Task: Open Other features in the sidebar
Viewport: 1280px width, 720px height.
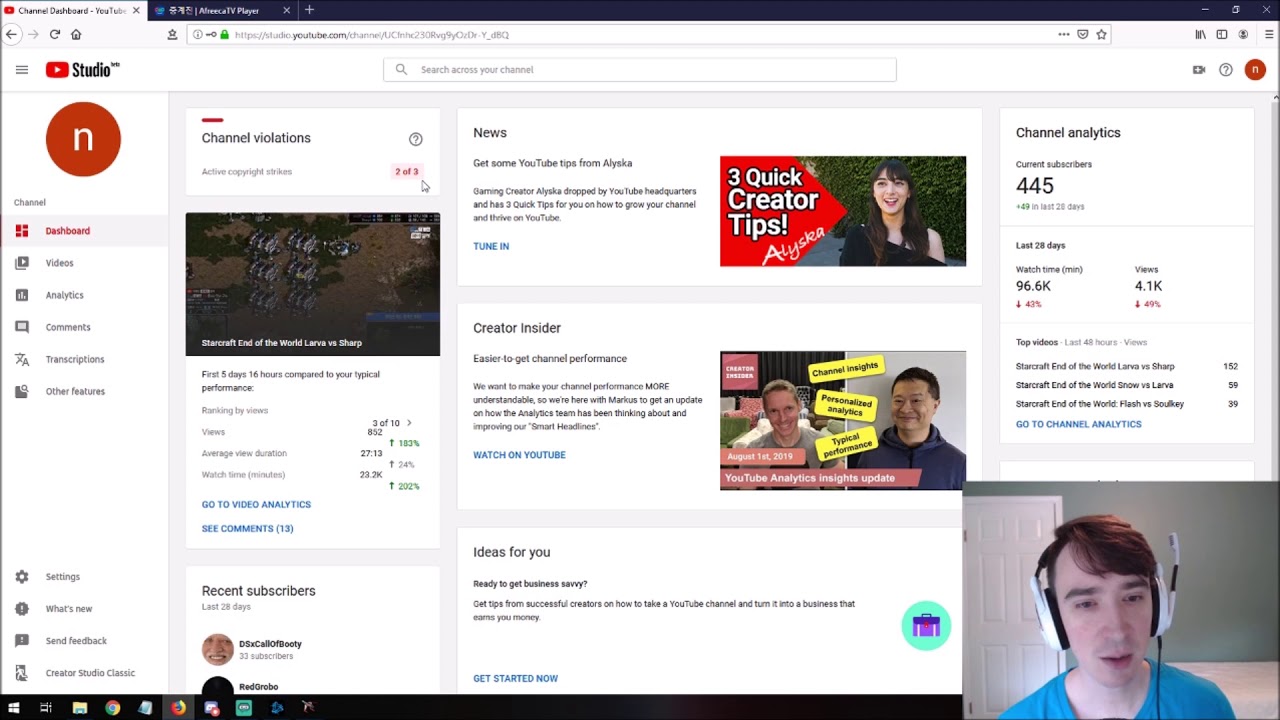Action: [84, 391]
